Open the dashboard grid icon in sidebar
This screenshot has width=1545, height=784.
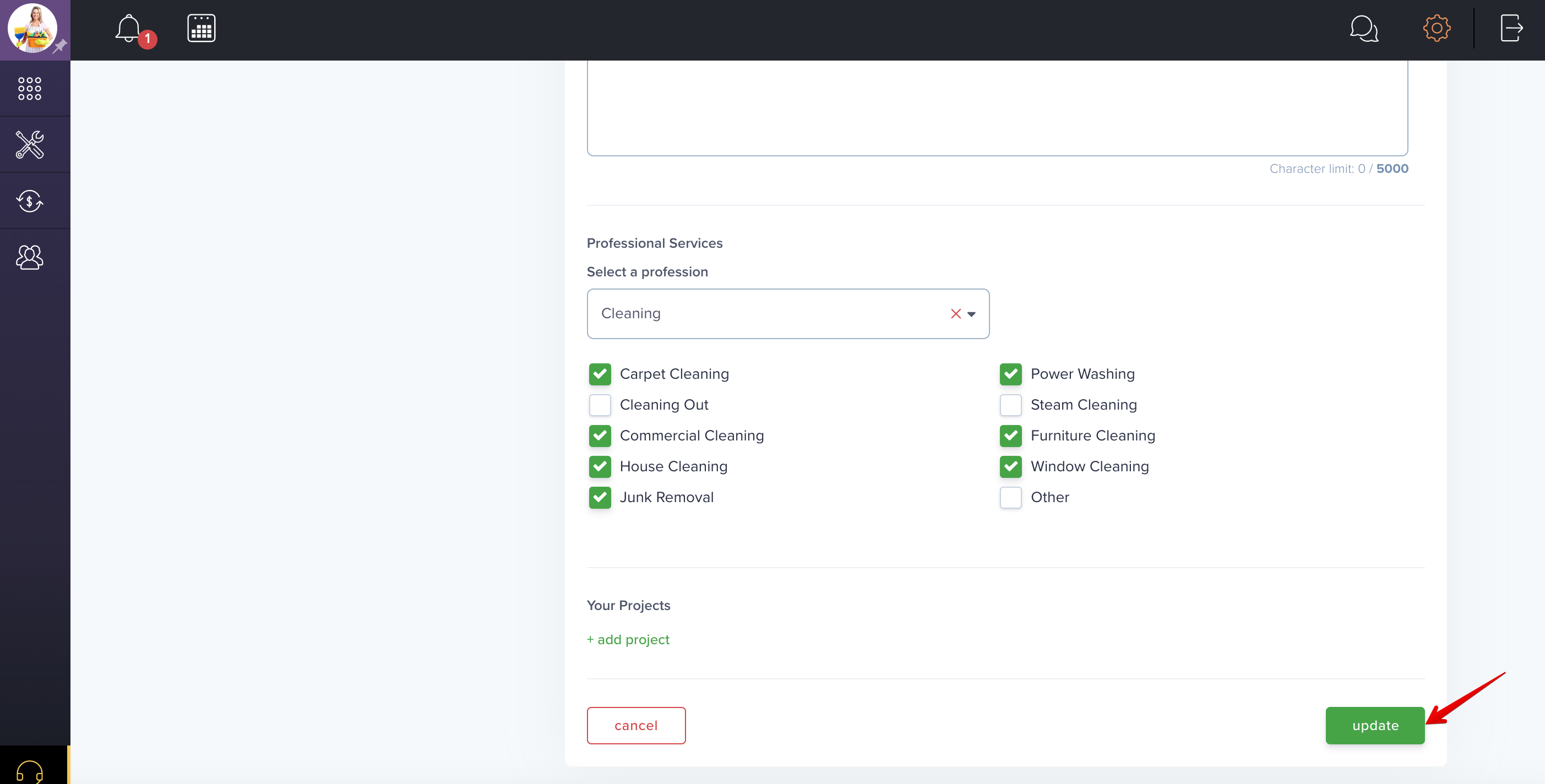pos(29,89)
